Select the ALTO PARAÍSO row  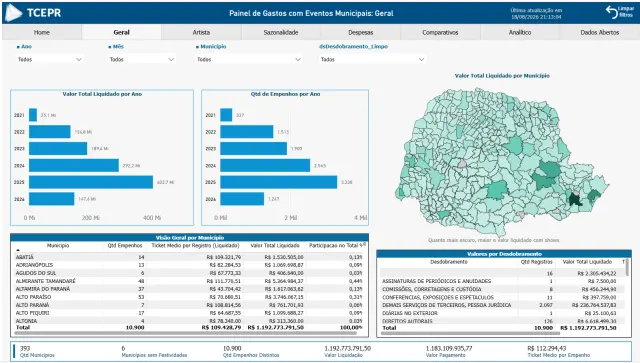coord(189,297)
